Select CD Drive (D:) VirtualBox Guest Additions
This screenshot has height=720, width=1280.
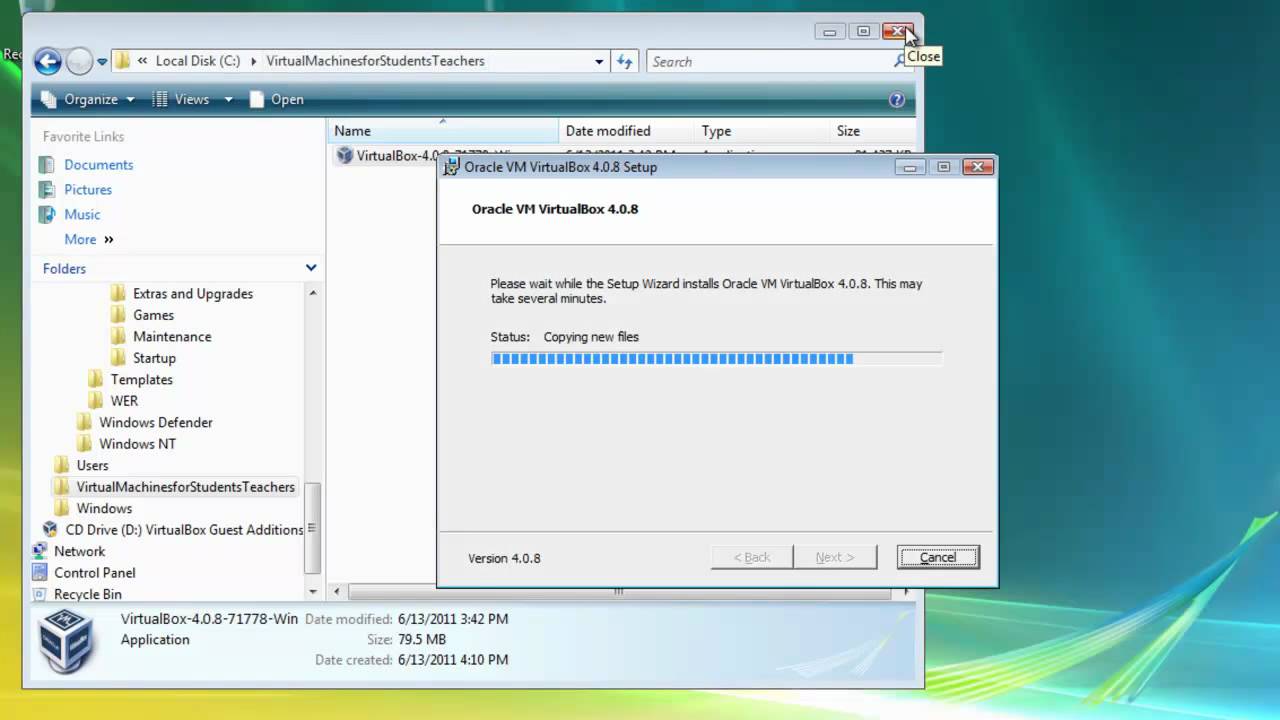click(184, 530)
